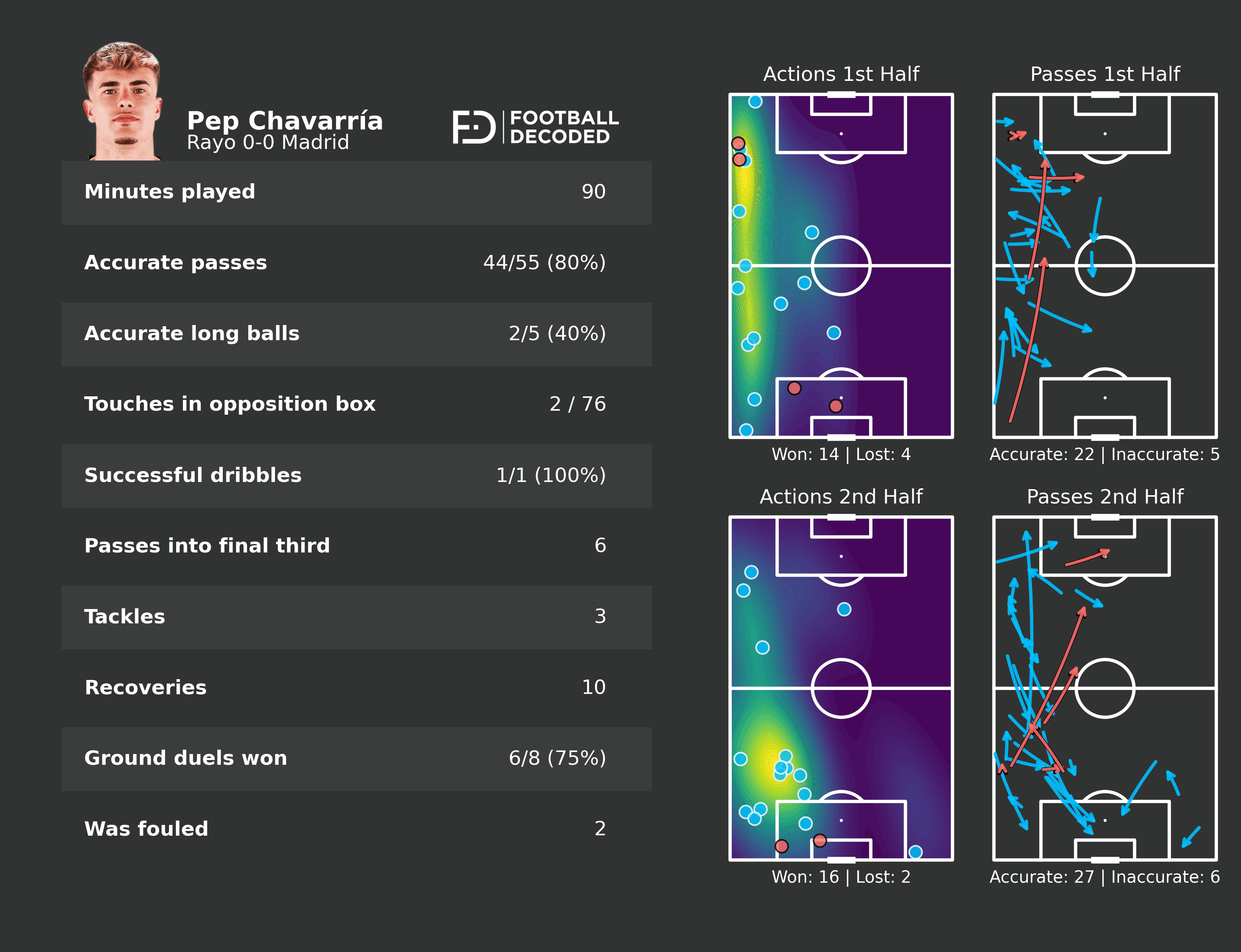Select the Pep Chavarría name heading
This screenshot has height=952, width=1241.
click(x=285, y=121)
